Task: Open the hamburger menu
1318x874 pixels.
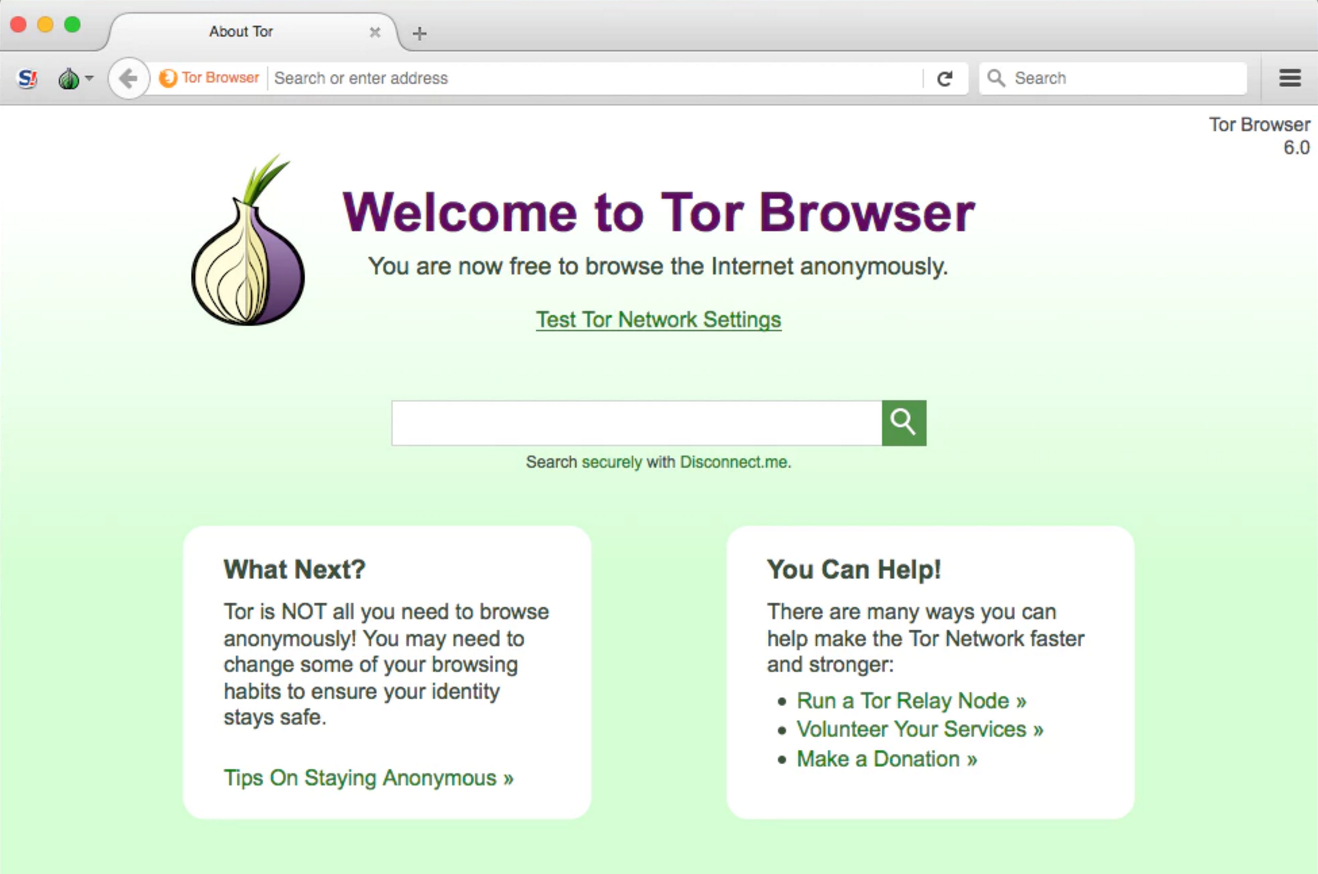Action: [x=1290, y=78]
